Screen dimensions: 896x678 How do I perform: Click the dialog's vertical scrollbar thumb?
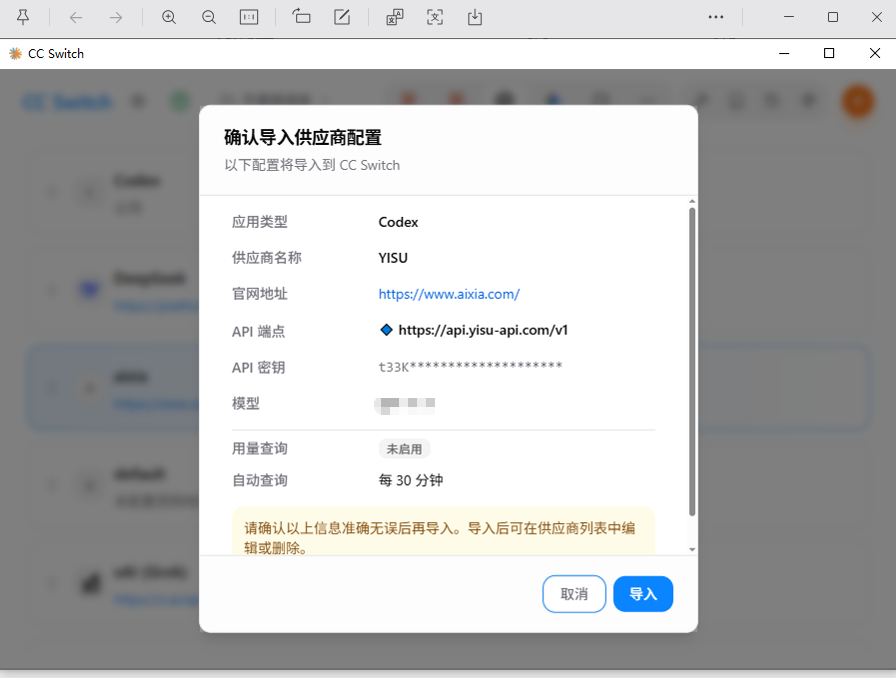[692, 362]
